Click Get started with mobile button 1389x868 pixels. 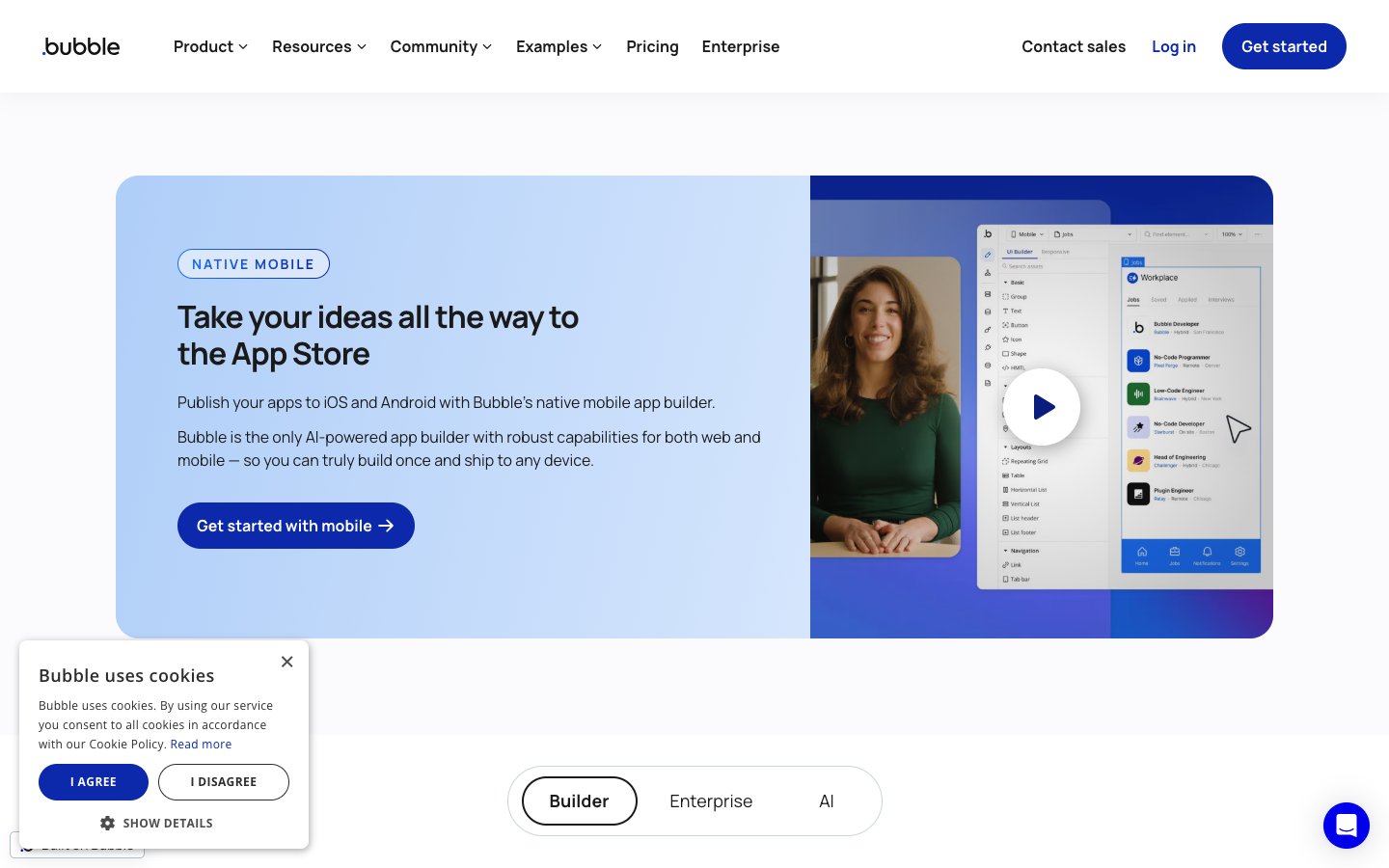295,526
